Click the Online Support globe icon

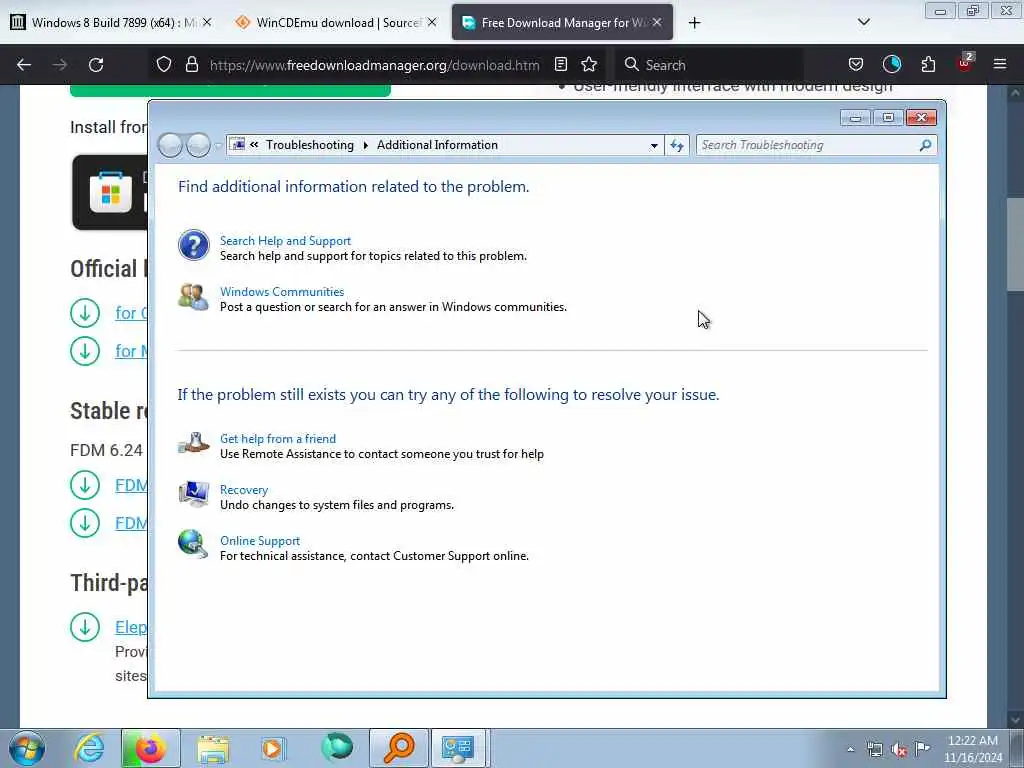tap(193, 545)
